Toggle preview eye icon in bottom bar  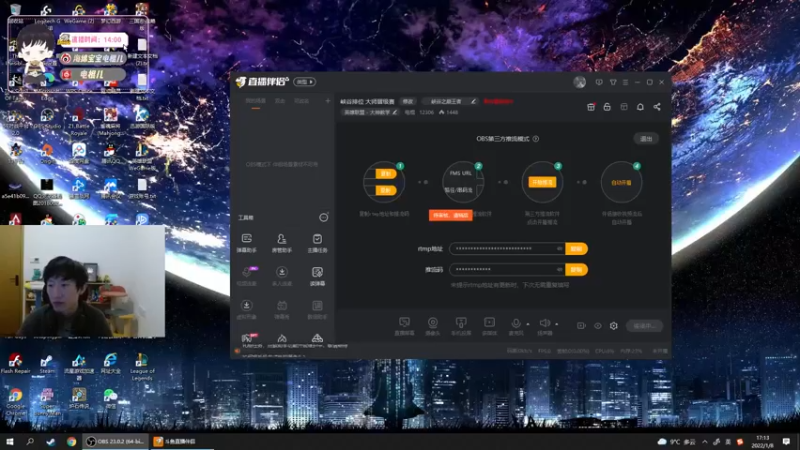point(597,326)
